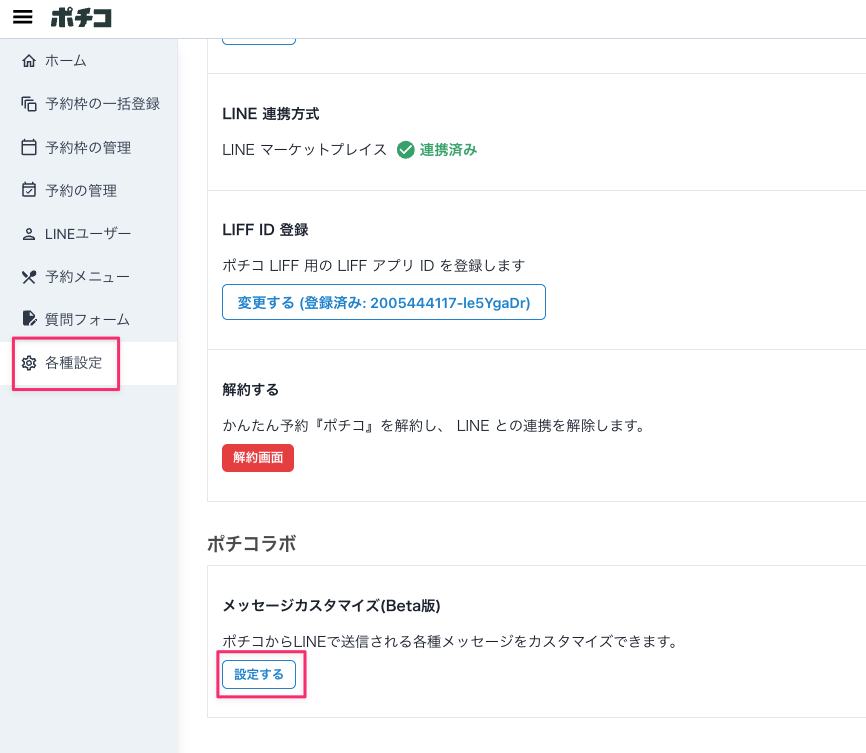
Task: Click the 変更する LIFF ID button
Action: (x=383, y=302)
